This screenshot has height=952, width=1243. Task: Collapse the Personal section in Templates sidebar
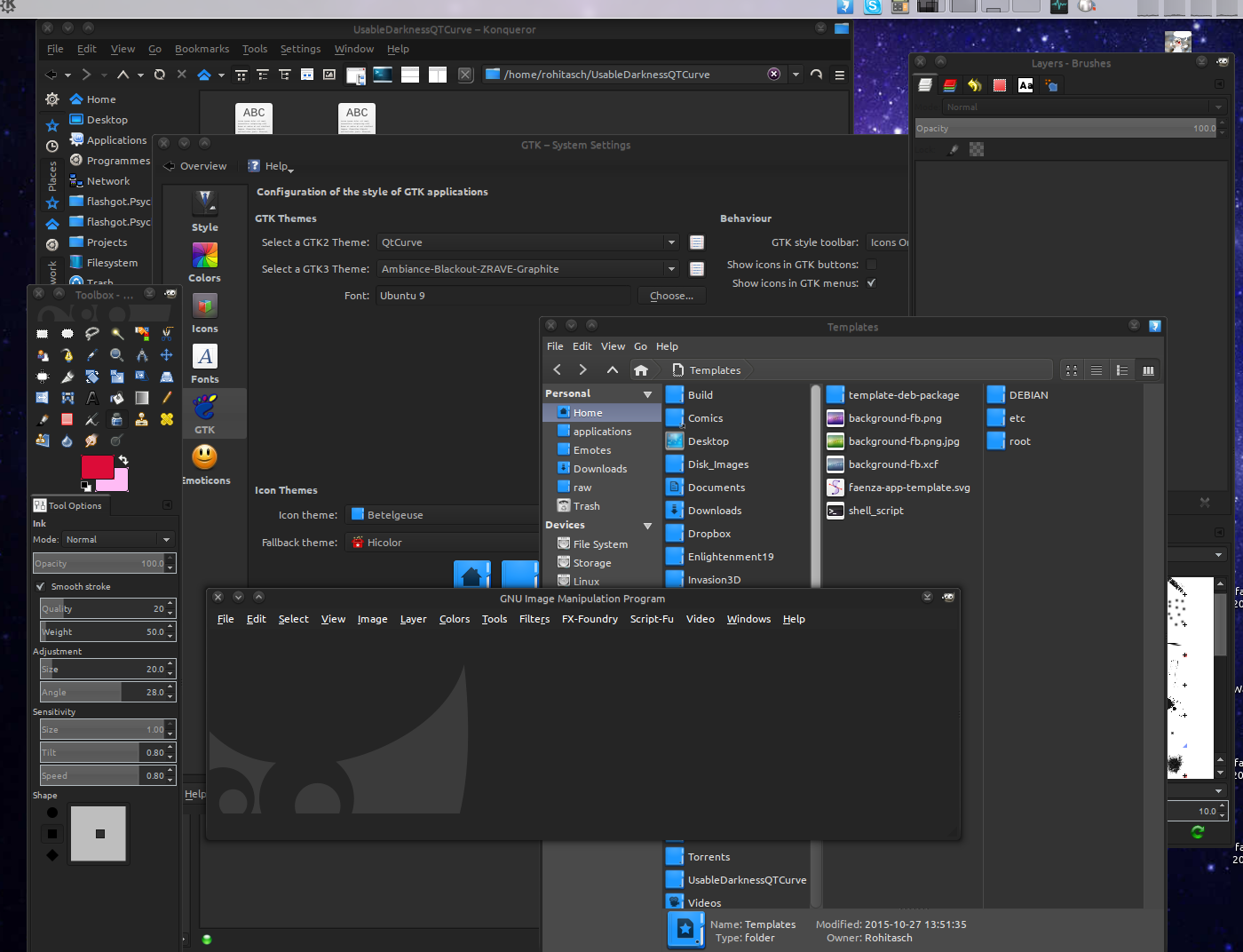point(647,394)
